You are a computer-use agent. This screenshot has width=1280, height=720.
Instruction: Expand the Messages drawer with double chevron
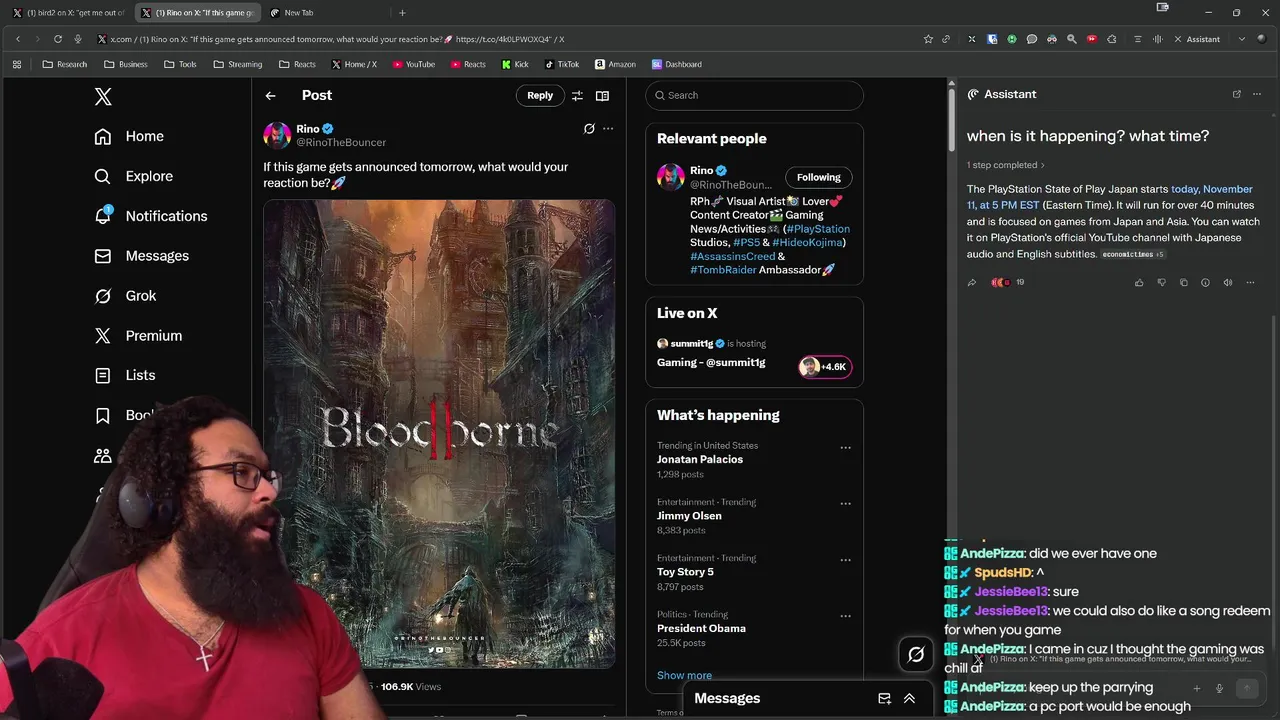(x=909, y=699)
